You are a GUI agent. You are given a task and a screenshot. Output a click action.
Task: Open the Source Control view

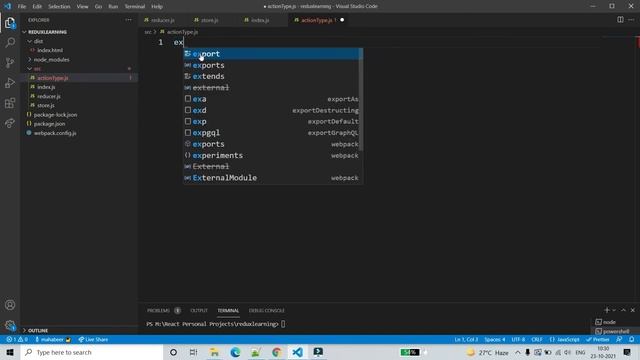10,62
